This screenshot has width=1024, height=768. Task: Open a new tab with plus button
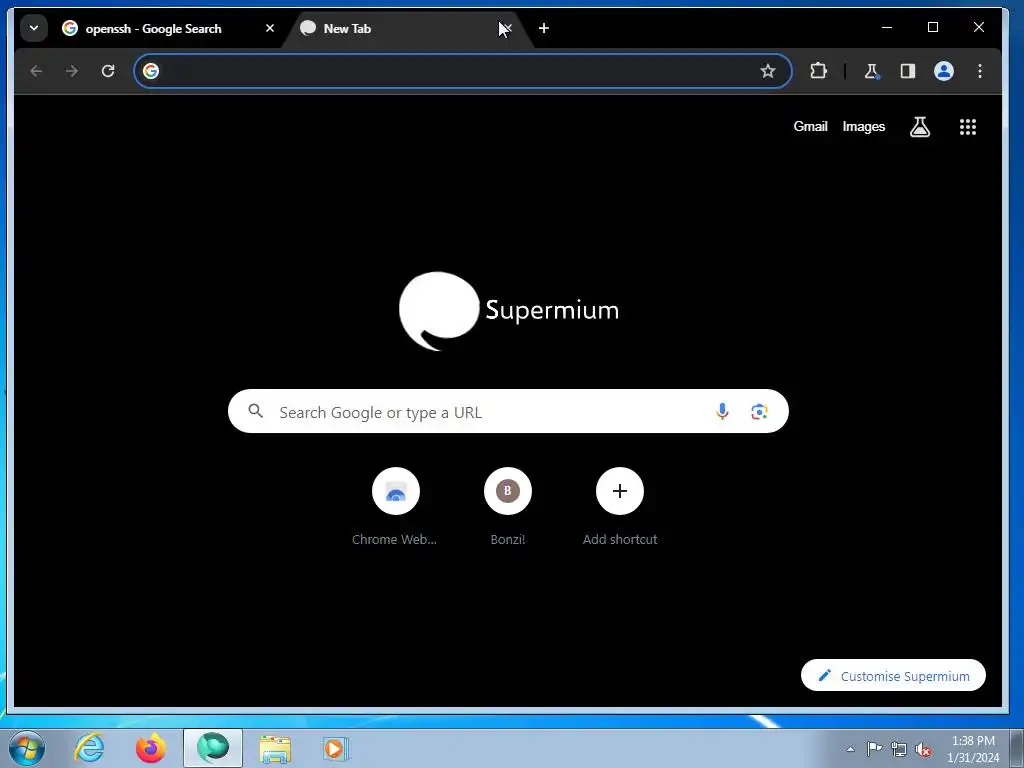pyautogui.click(x=544, y=28)
